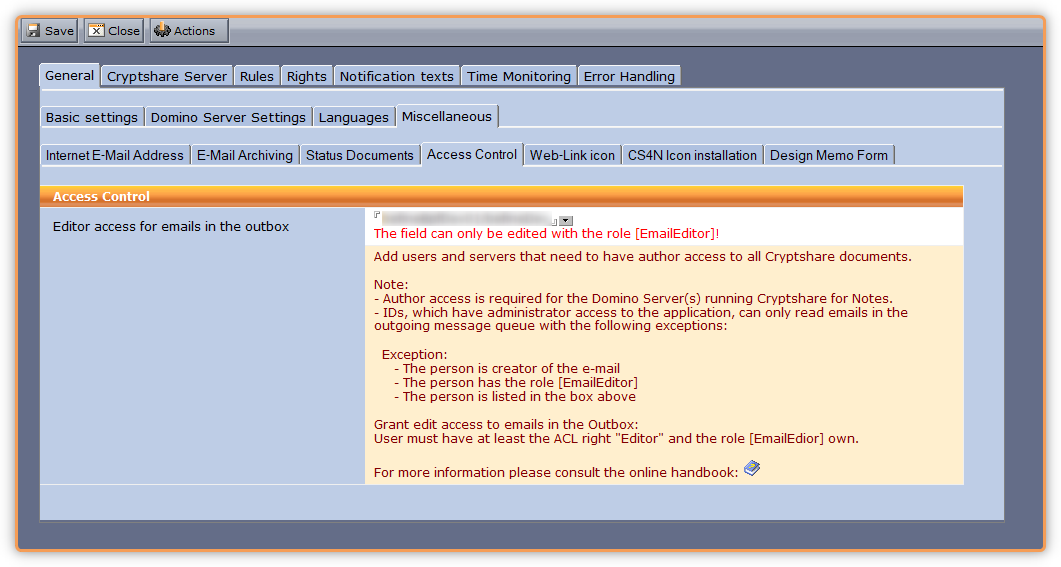The width and height of the screenshot is (1061, 567).
Task: Click the 'Note:' heading text
Action: click(391, 284)
